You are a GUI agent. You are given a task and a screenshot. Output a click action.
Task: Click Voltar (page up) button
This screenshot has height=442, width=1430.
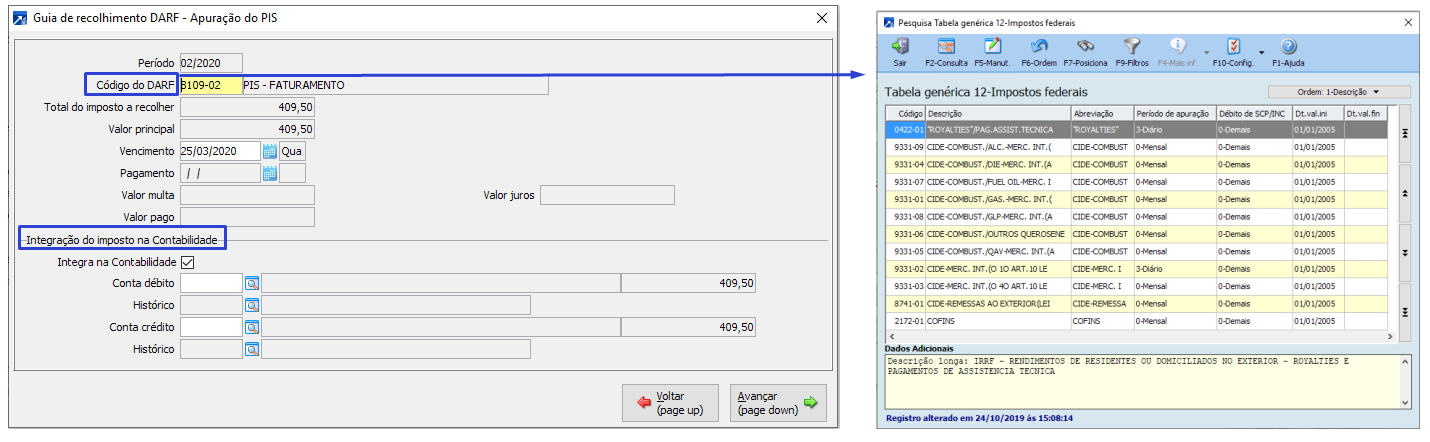[x=670, y=403]
